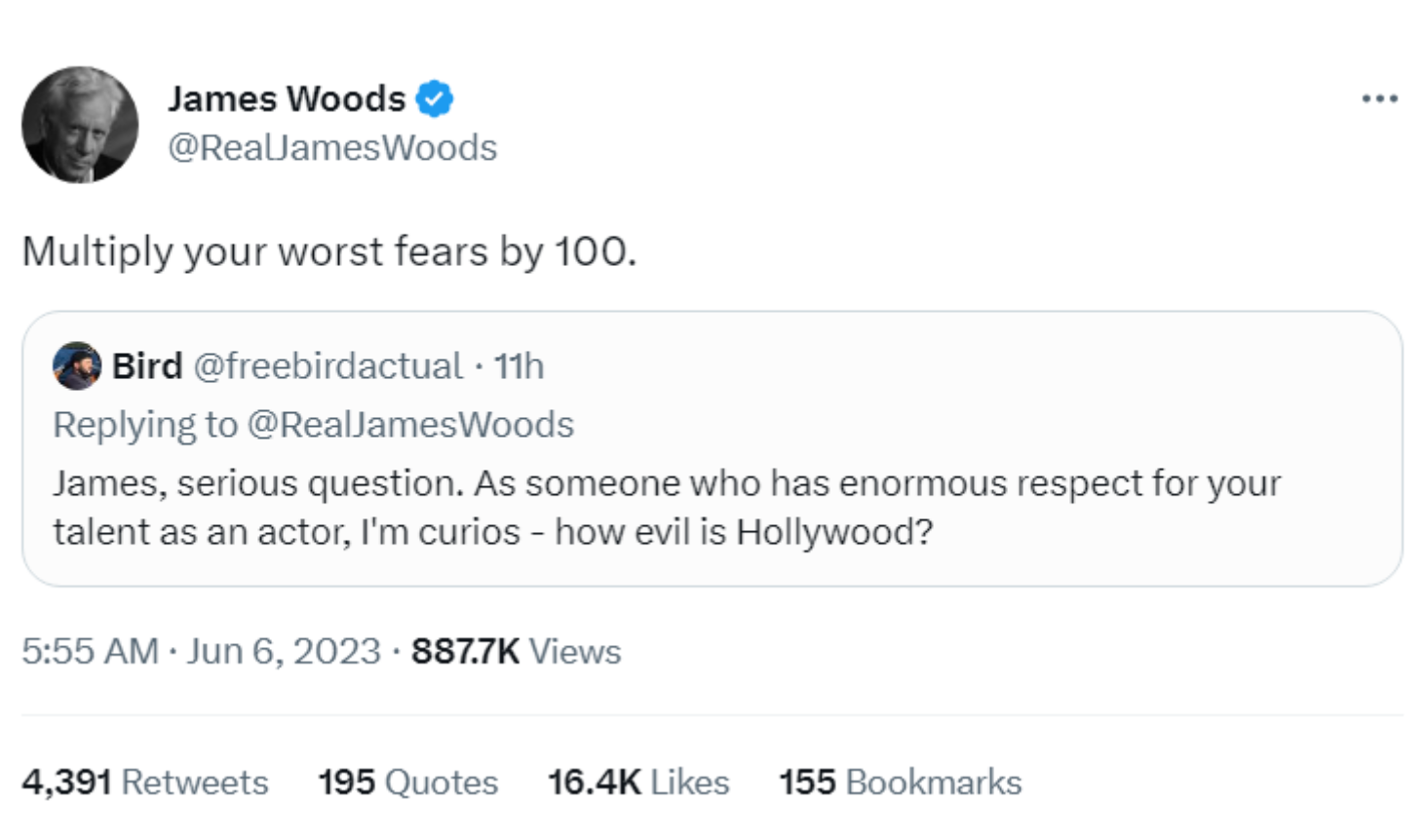1427x840 pixels.
Task: Click Bird's small avatar in quoted tweet
Action: pos(77,366)
